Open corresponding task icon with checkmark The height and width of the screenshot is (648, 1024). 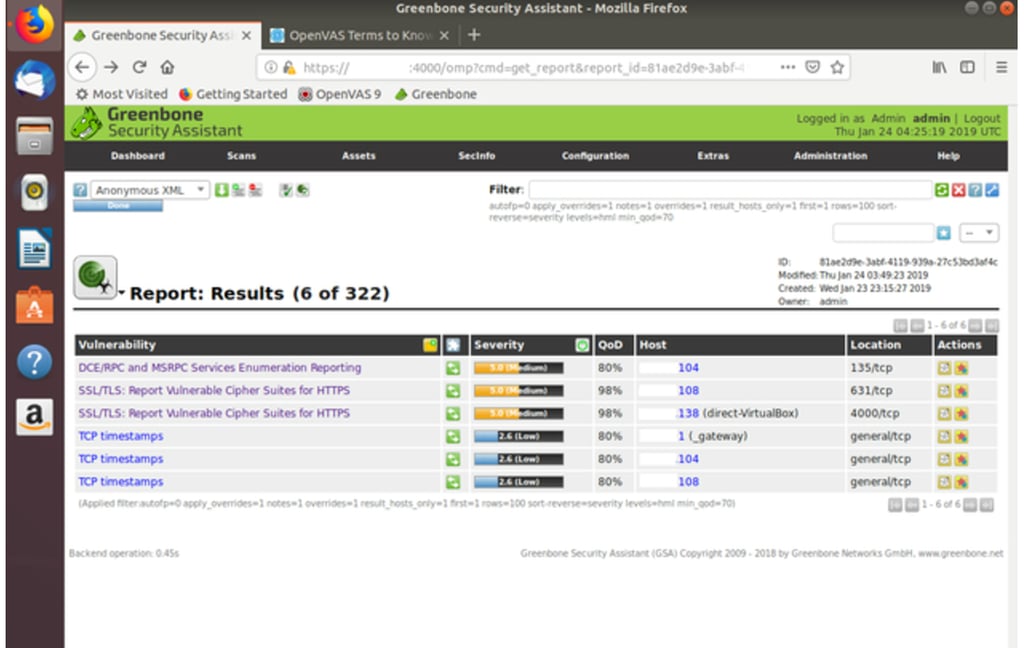coord(286,190)
